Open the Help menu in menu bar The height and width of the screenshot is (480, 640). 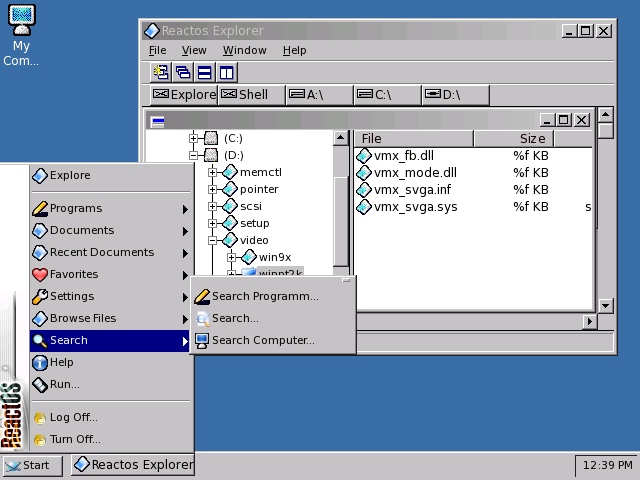(x=294, y=50)
